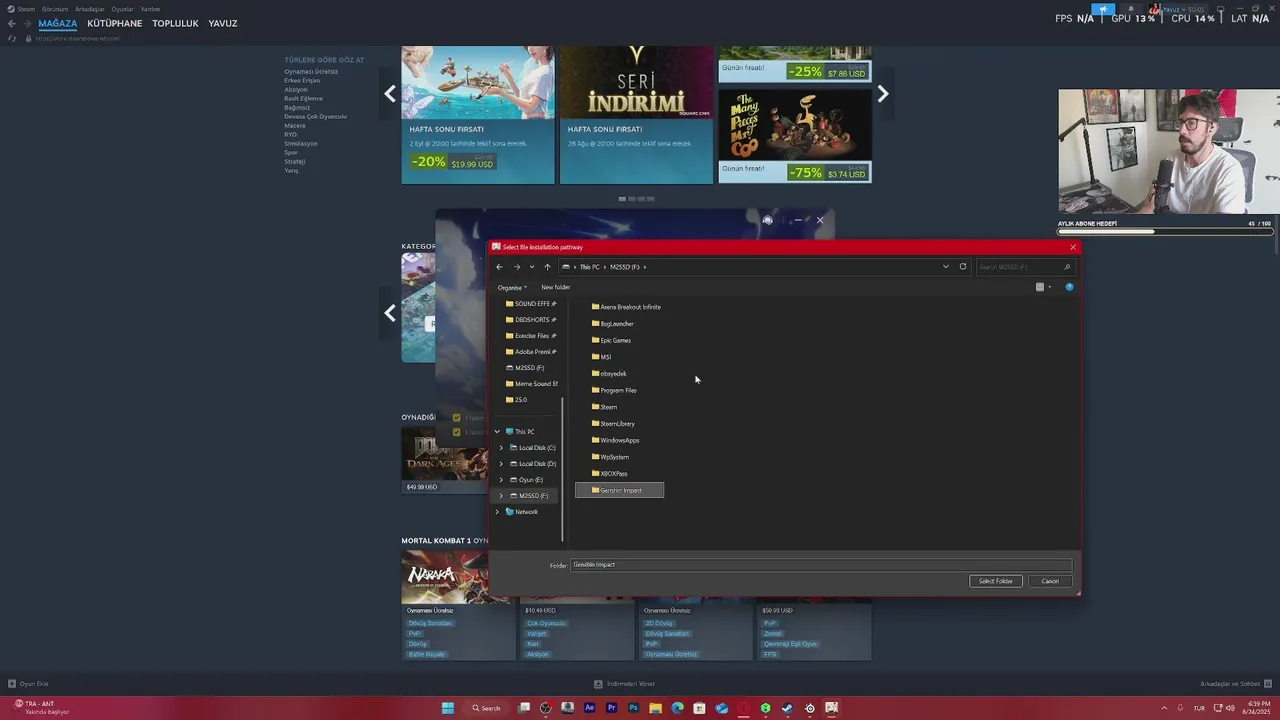The width and height of the screenshot is (1280, 720).
Task: Open Photoshop from taskbar
Action: (633, 708)
